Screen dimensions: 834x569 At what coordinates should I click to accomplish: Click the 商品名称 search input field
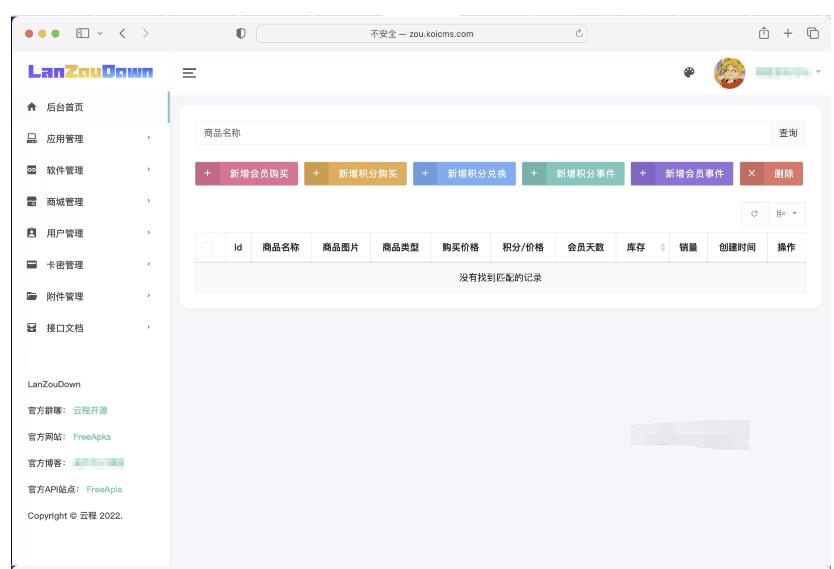click(x=480, y=133)
